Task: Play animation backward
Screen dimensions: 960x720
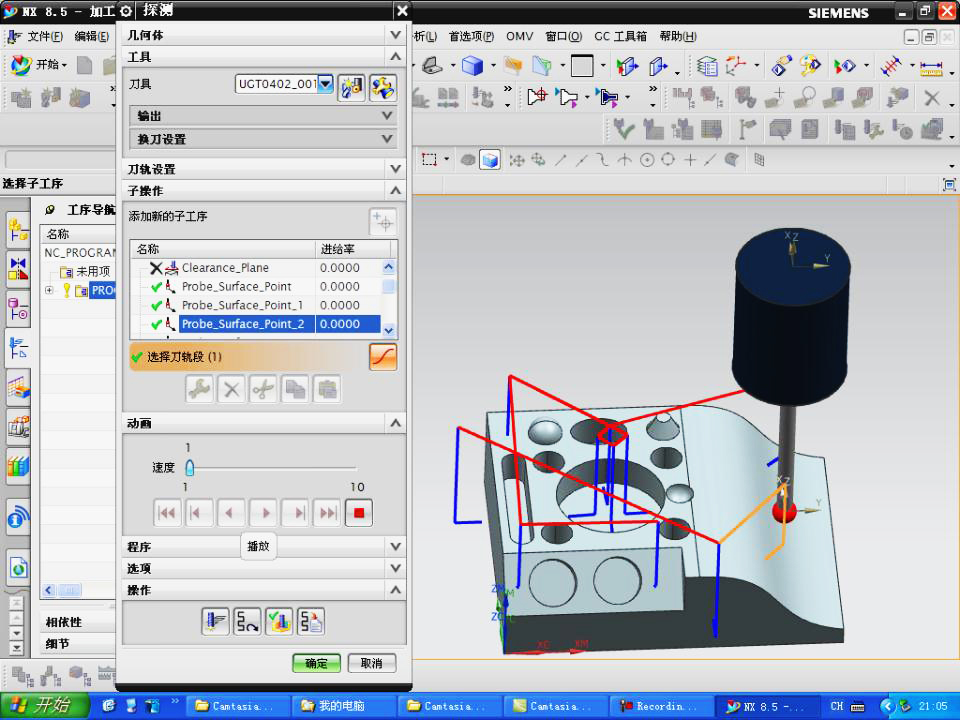Action: coord(231,513)
